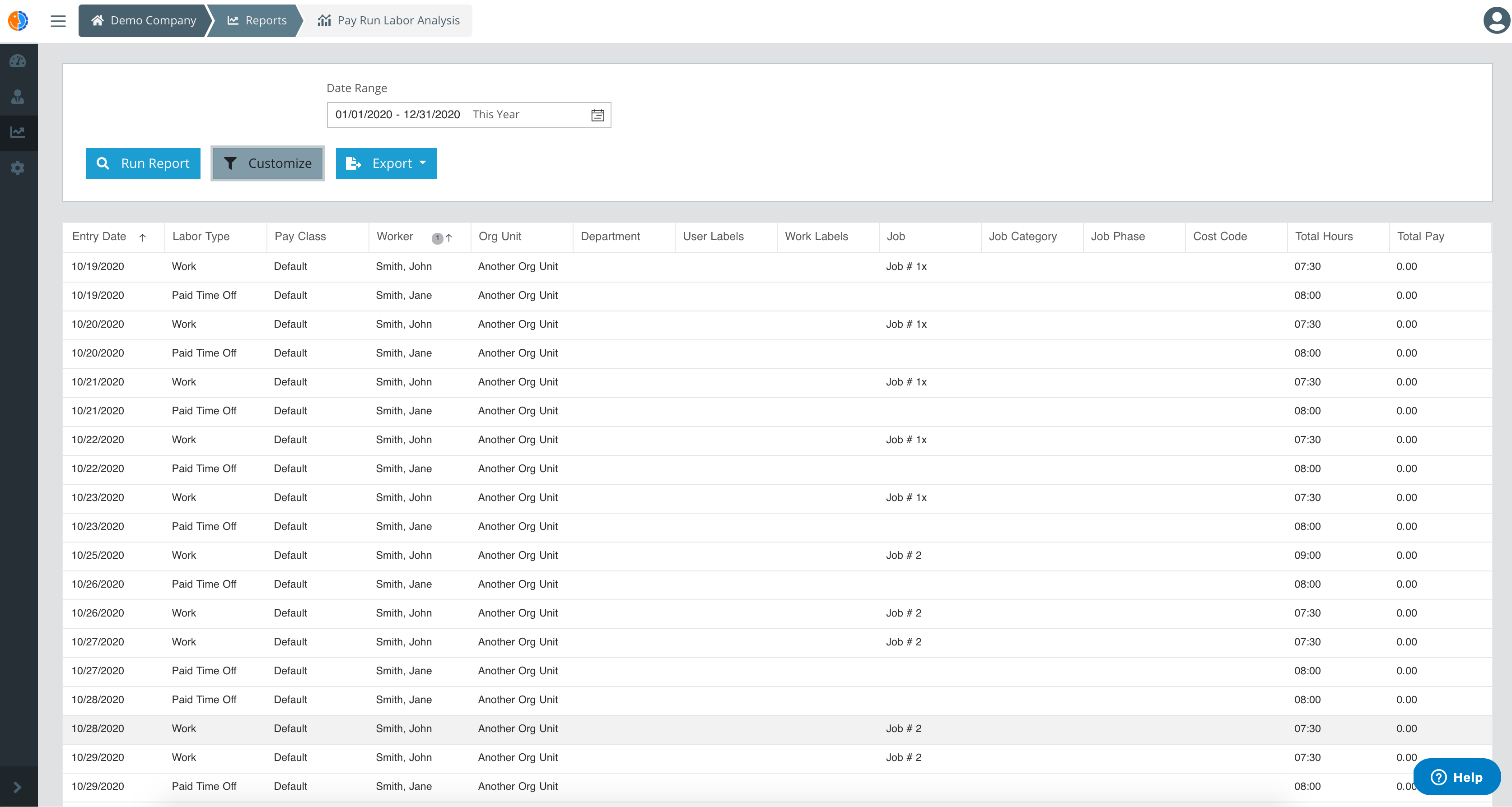
Task: Click the Date Range input field
Action: pos(468,115)
